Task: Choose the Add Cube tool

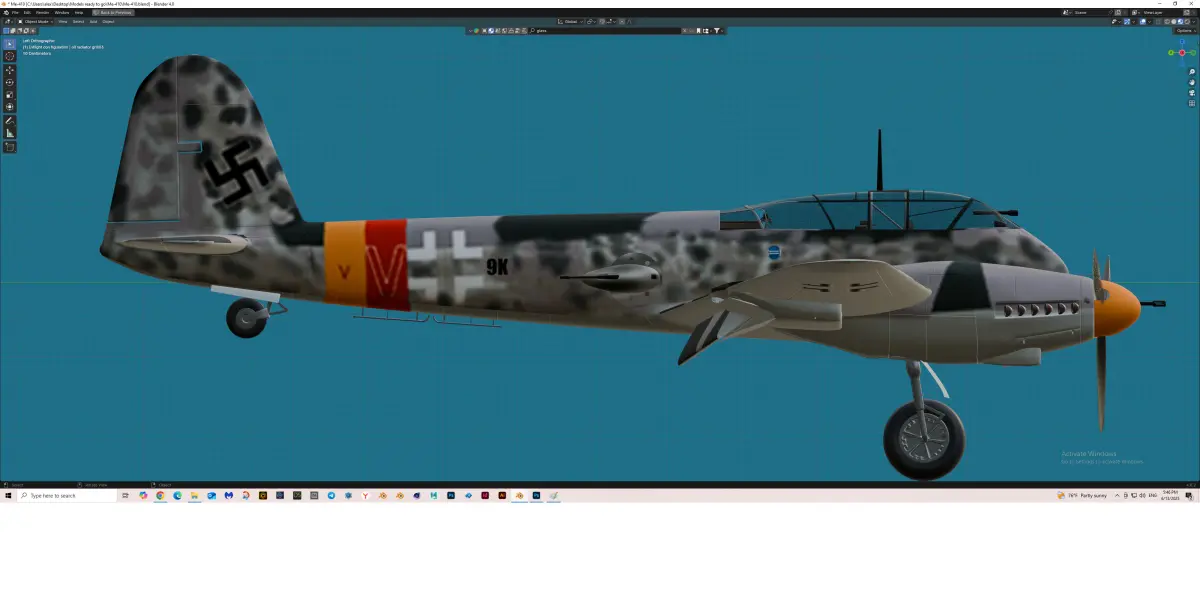Action: [10, 146]
